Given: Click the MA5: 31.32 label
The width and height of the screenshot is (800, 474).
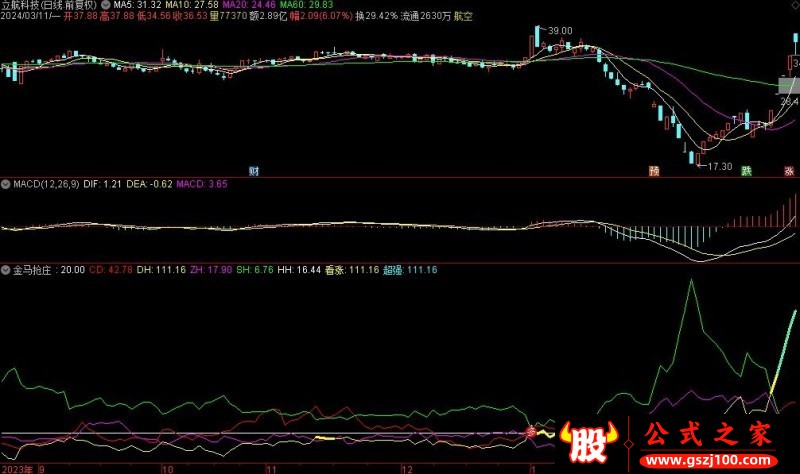Looking at the screenshot, I should coord(137,5).
